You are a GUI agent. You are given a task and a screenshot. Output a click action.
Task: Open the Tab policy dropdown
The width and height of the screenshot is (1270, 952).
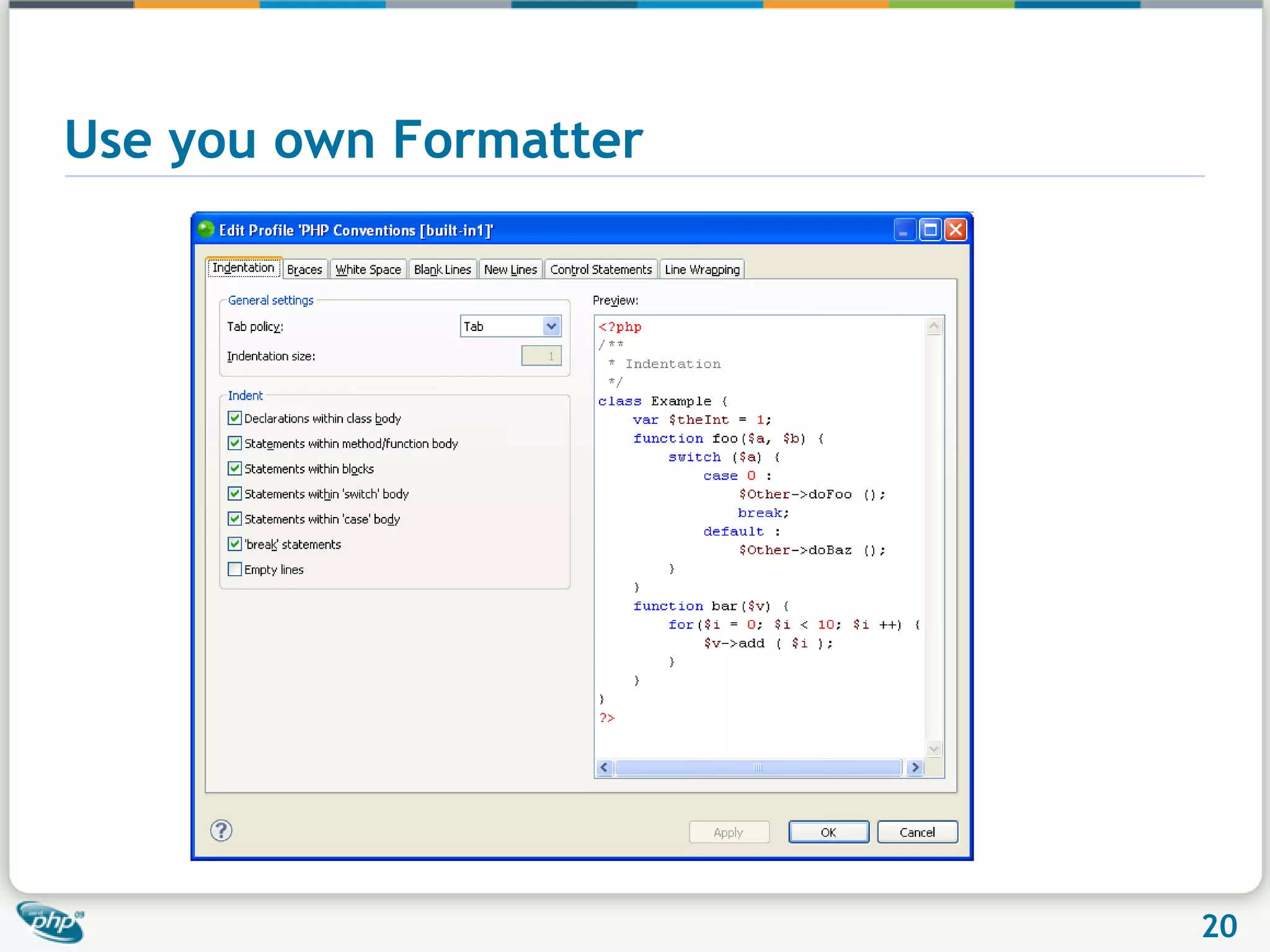(x=551, y=326)
